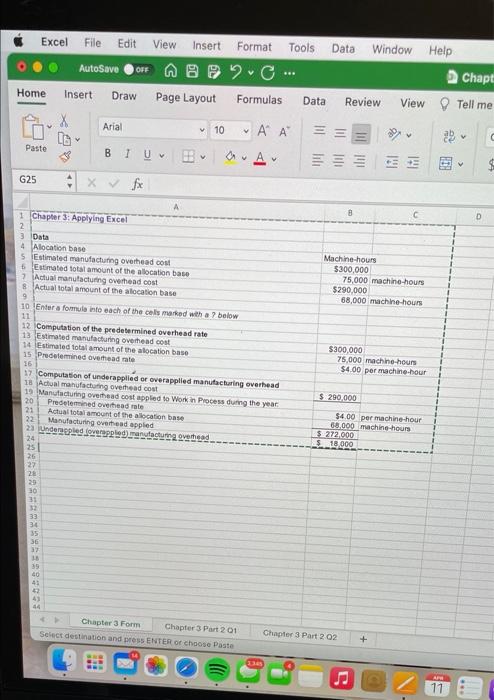Expand the Underline style arrow
Viewport: 494px width, 700px height.
pyautogui.click(x=162, y=156)
